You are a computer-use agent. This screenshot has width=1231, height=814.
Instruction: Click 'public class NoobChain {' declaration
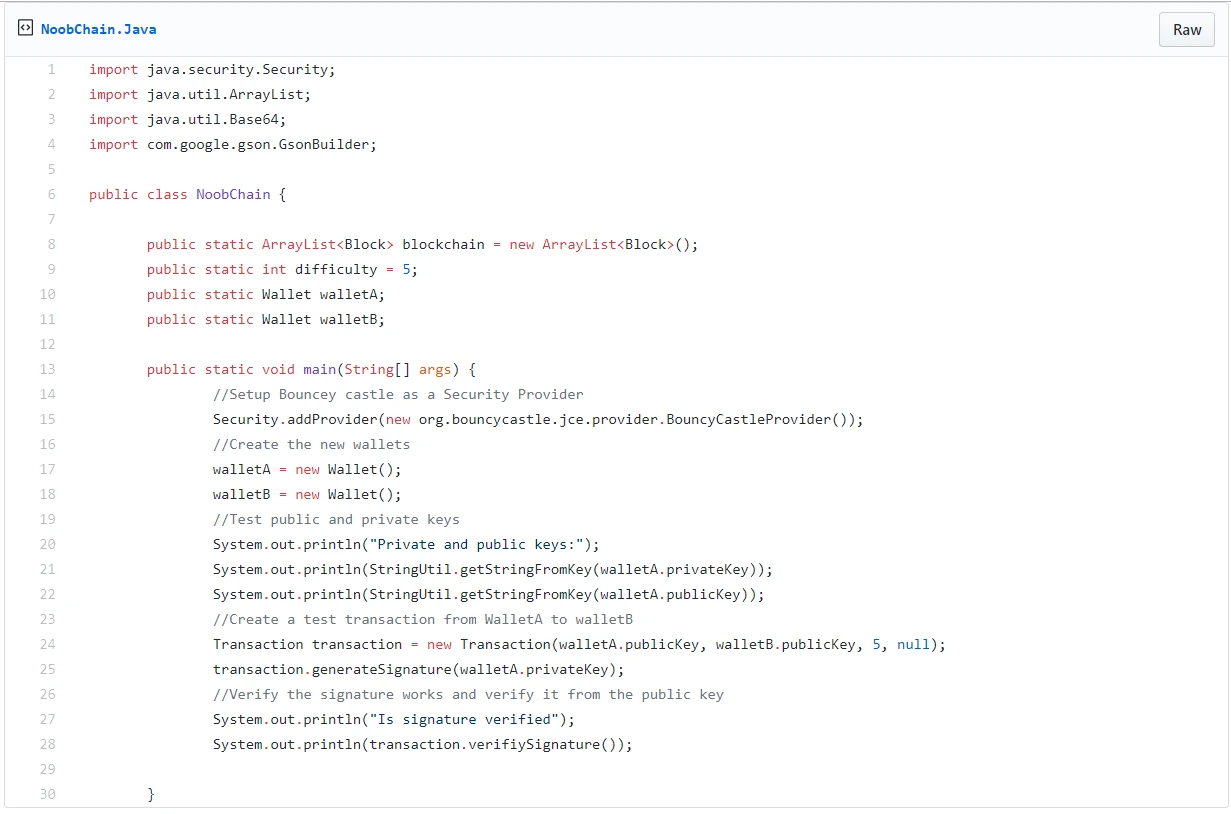188,194
